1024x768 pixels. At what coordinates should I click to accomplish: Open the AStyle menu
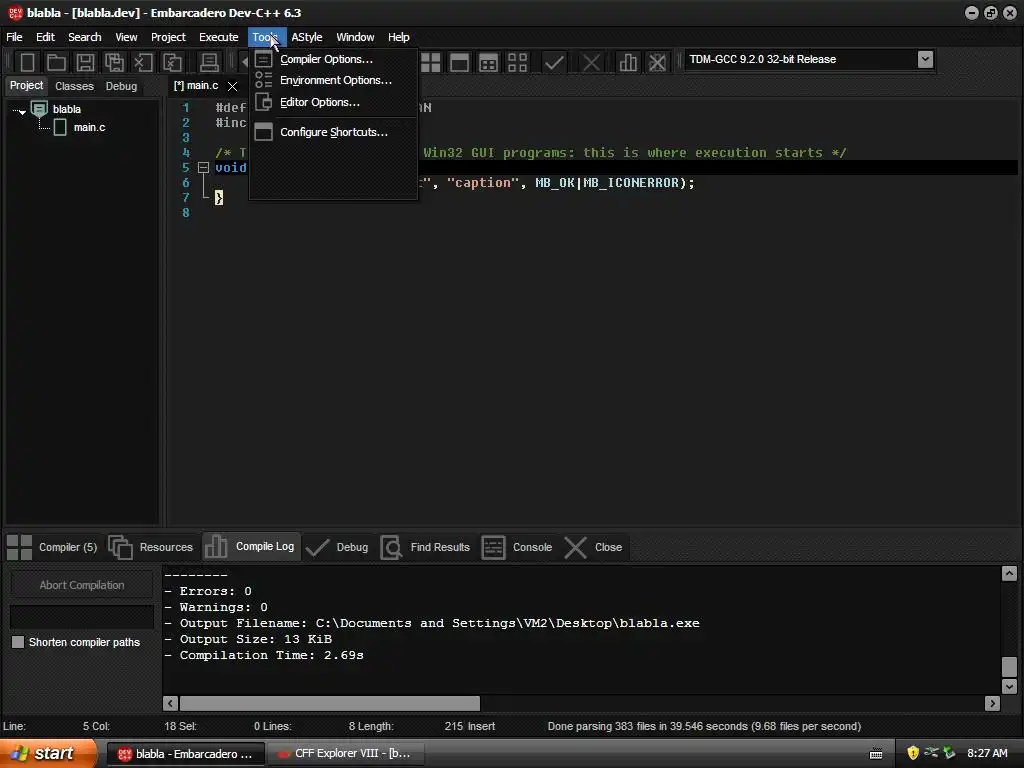[306, 37]
